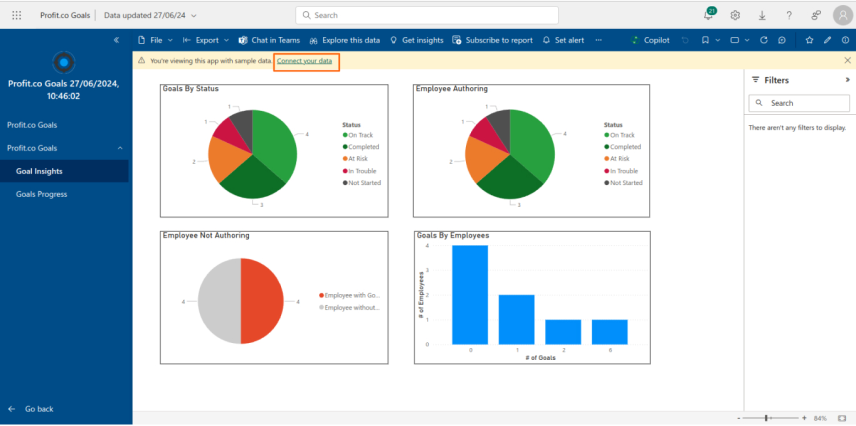Click the Connect your data link
Image resolution: width=856 pixels, height=426 pixels.
[x=304, y=61]
